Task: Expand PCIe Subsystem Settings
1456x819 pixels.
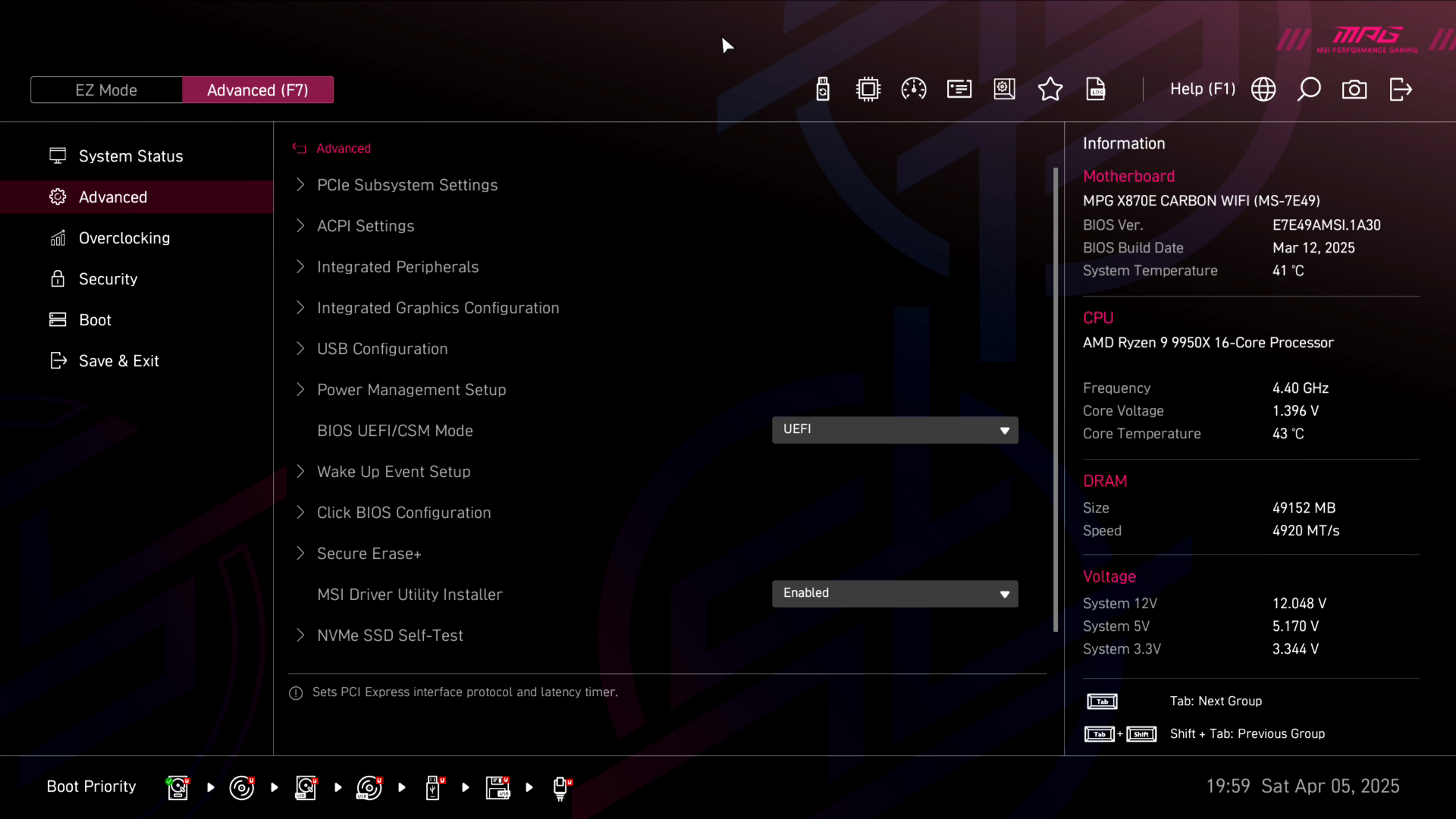Action: pyautogui.click(x=407, y=185)
